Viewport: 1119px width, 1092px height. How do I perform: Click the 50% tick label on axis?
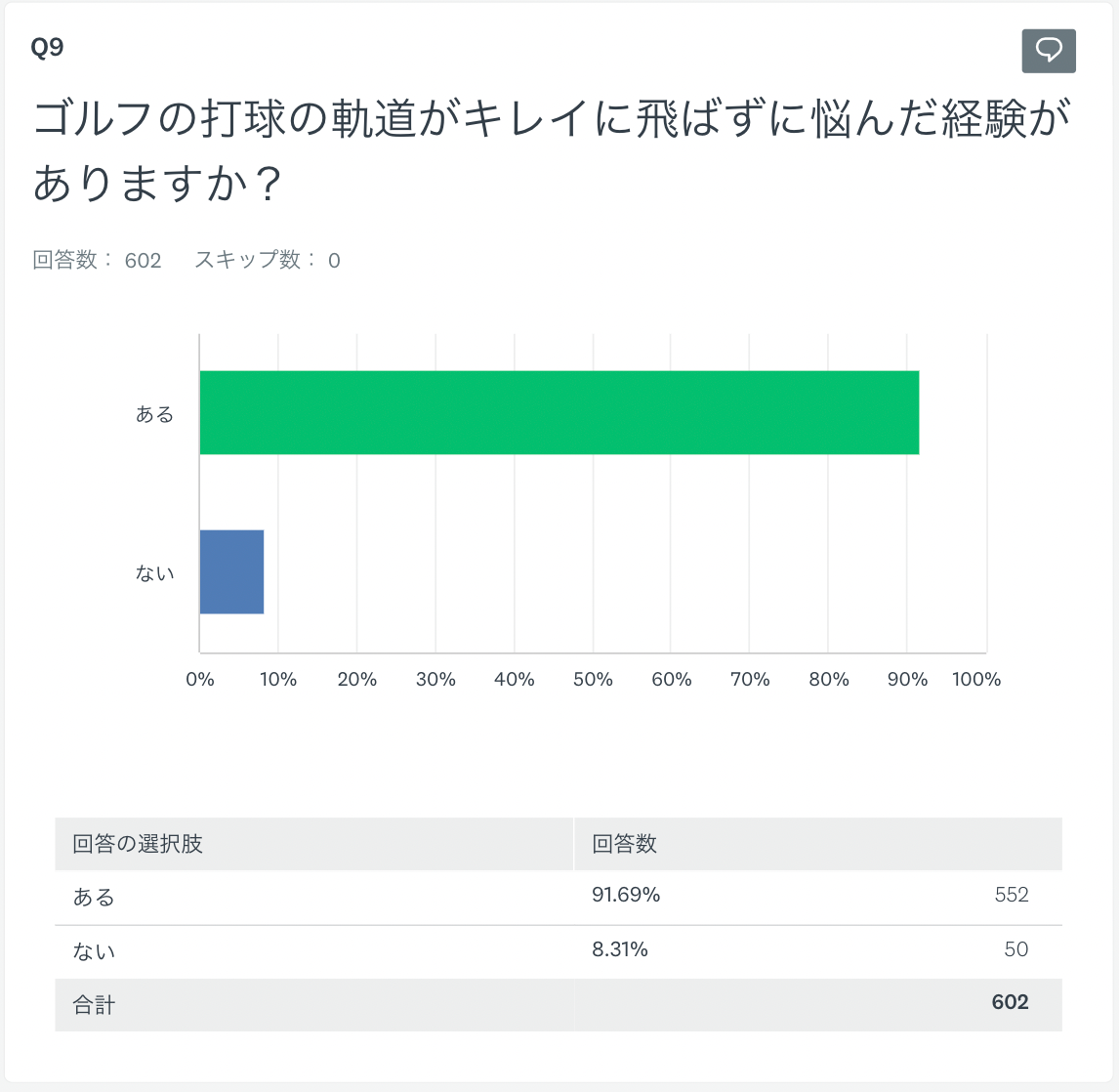click(593, 680)
